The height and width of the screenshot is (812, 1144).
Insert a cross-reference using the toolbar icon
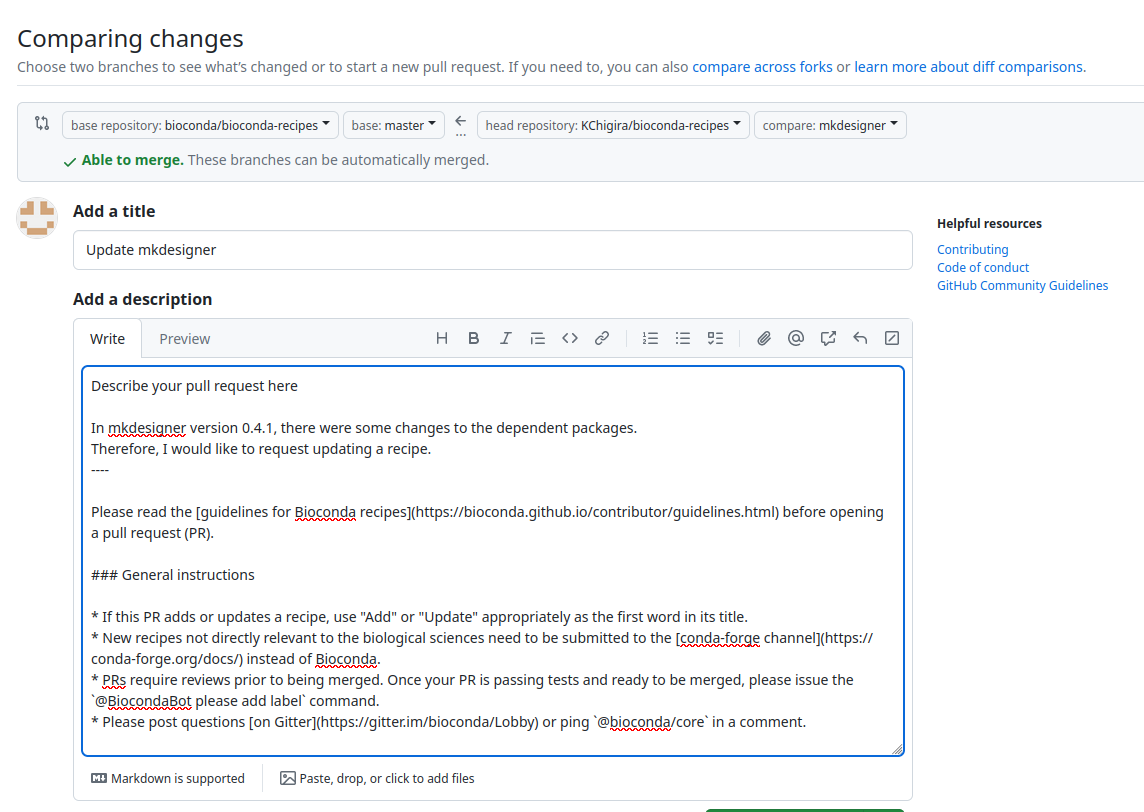(x=827, y=338)
